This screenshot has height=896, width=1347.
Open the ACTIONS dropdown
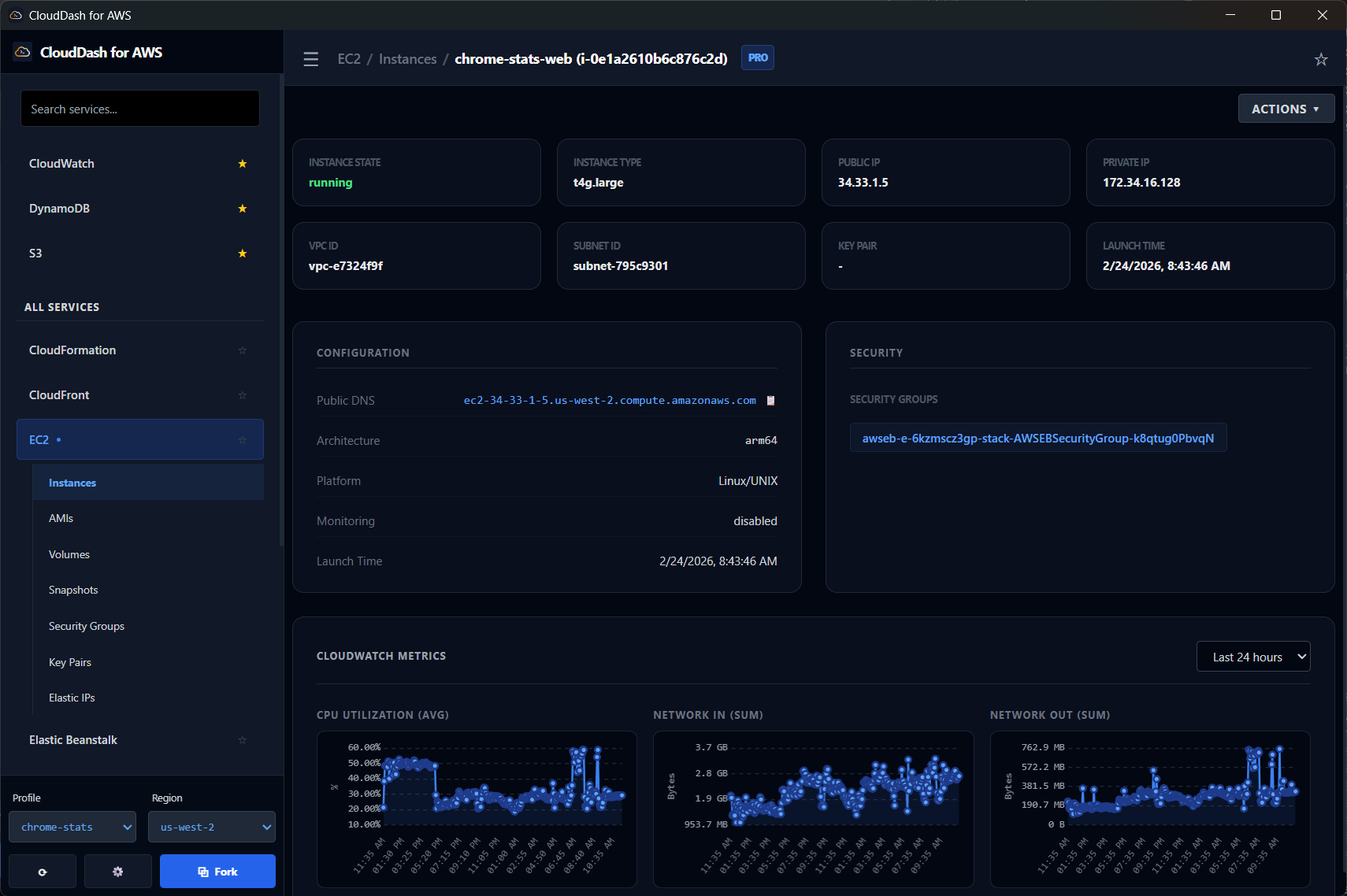[x=1286, y=108]
